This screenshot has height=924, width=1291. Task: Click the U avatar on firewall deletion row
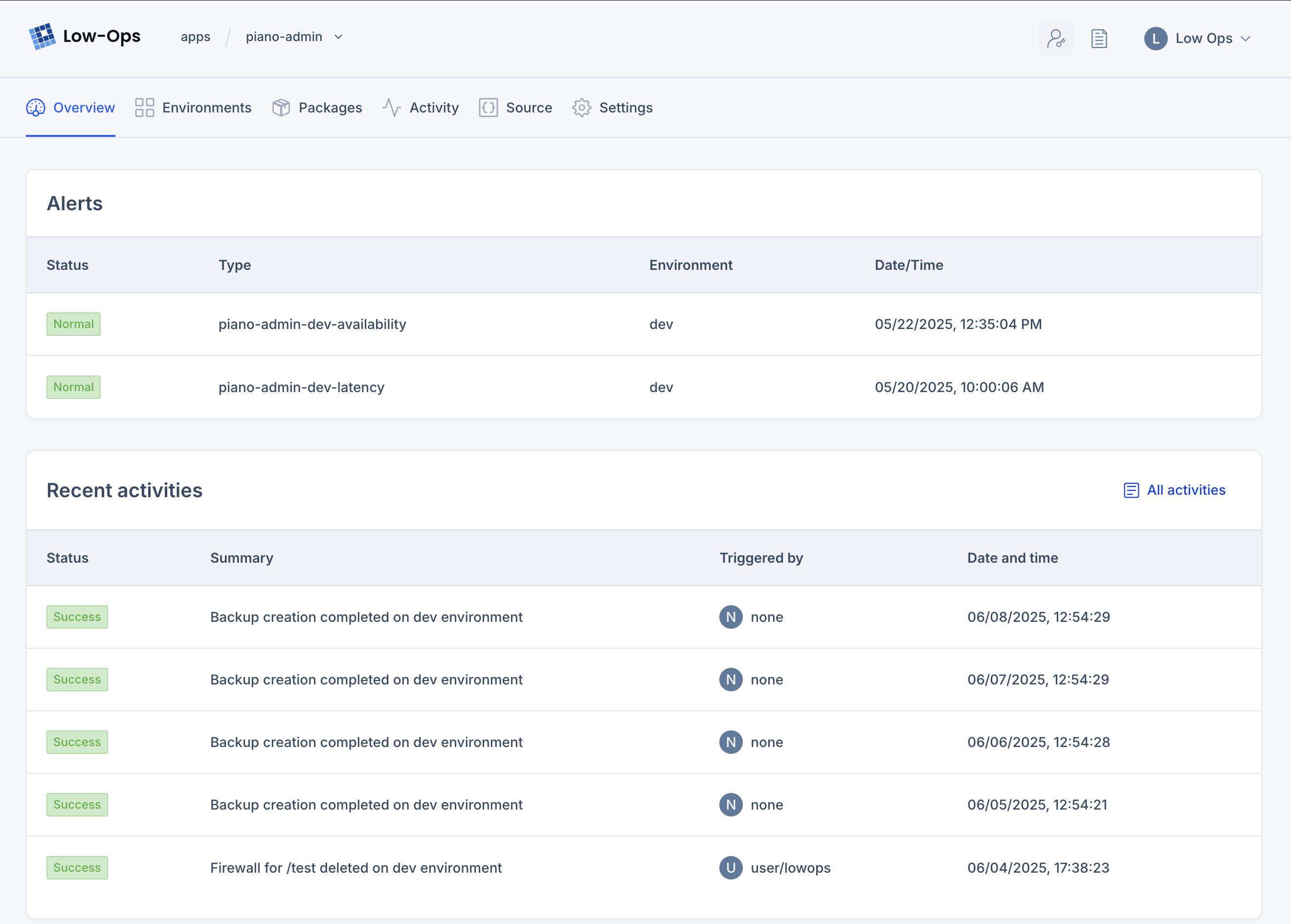click(731, 868)
